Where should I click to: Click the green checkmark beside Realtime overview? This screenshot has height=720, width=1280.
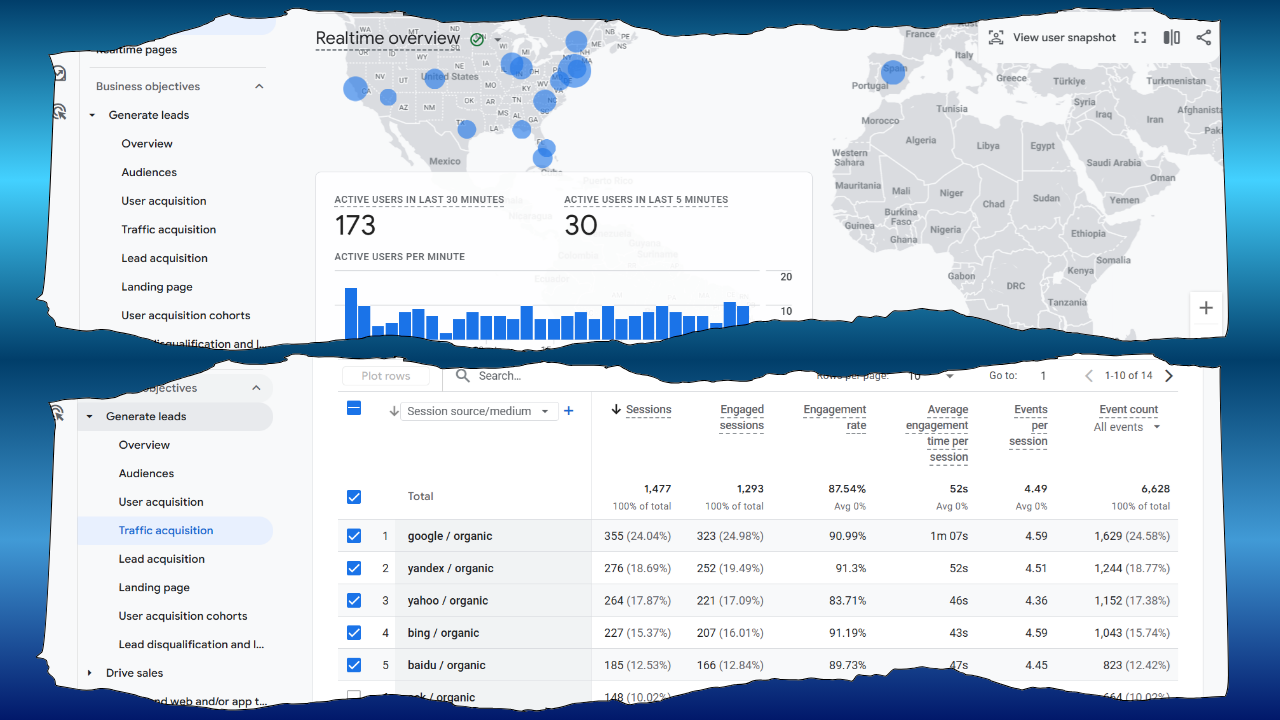[477, 39]
